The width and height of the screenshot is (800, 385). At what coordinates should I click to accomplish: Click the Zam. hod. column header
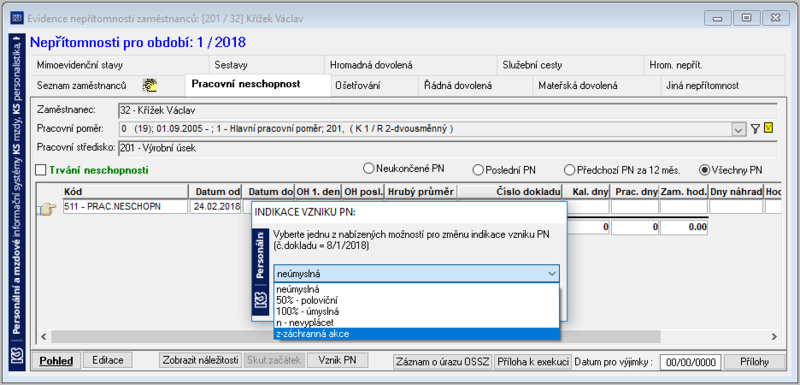pos(684,192)
